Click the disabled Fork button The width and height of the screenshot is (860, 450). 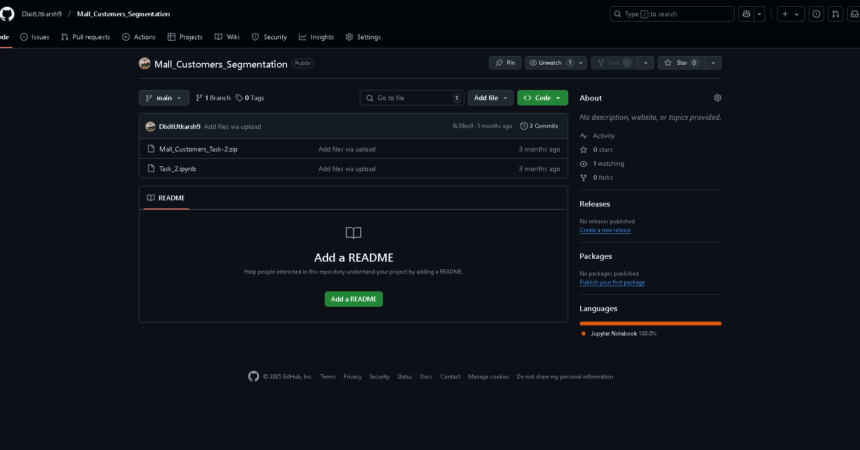coord(614,63)
